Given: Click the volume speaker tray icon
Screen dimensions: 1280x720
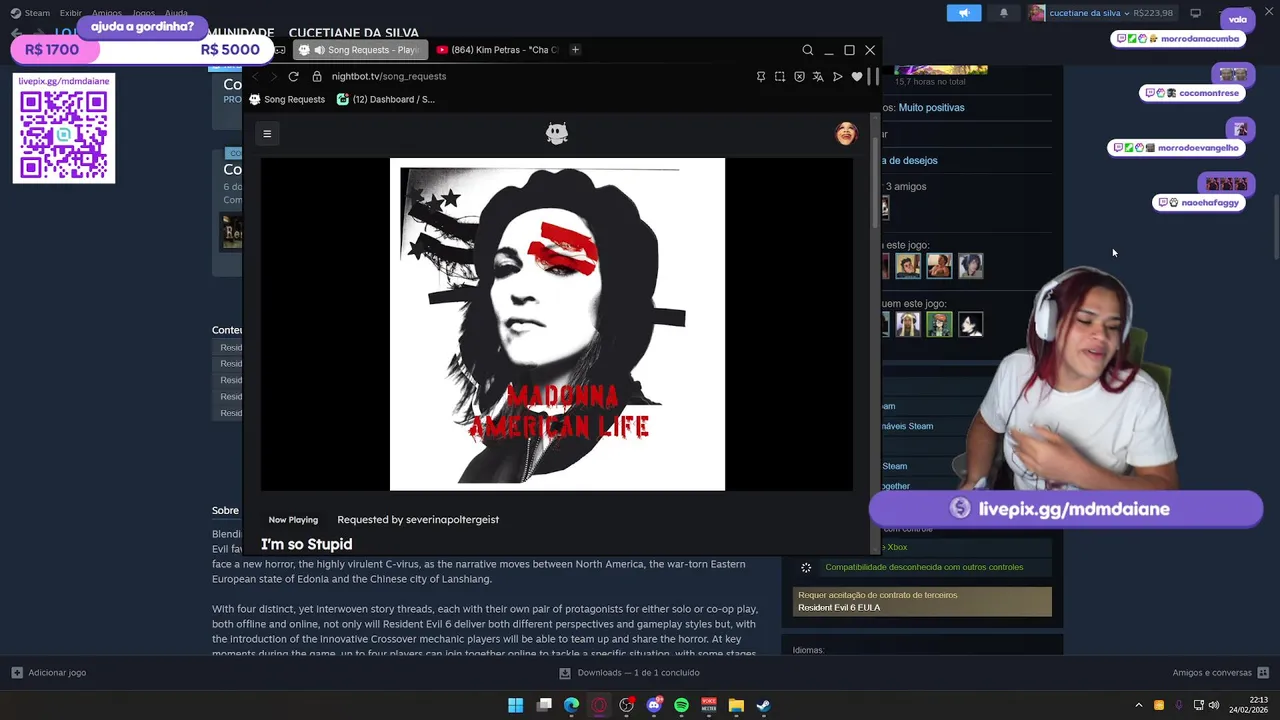Looking at the screenshot, I should [x=1214, y=705].
